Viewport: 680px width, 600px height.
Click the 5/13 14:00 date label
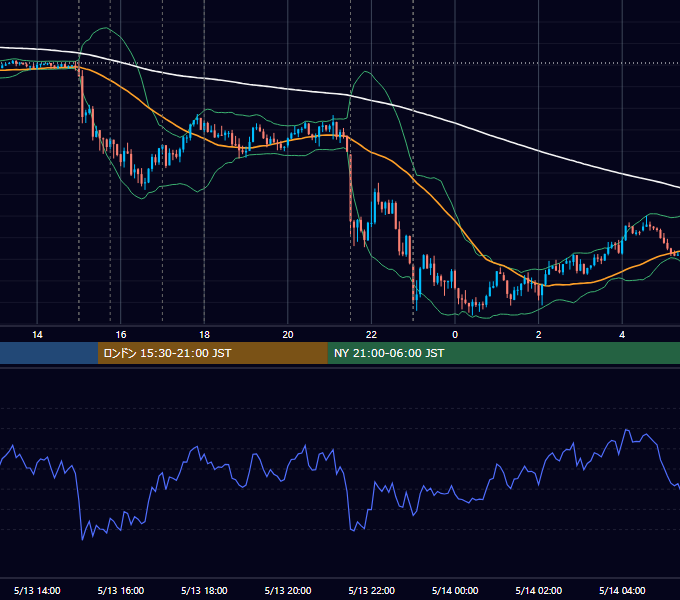point(37,590)
